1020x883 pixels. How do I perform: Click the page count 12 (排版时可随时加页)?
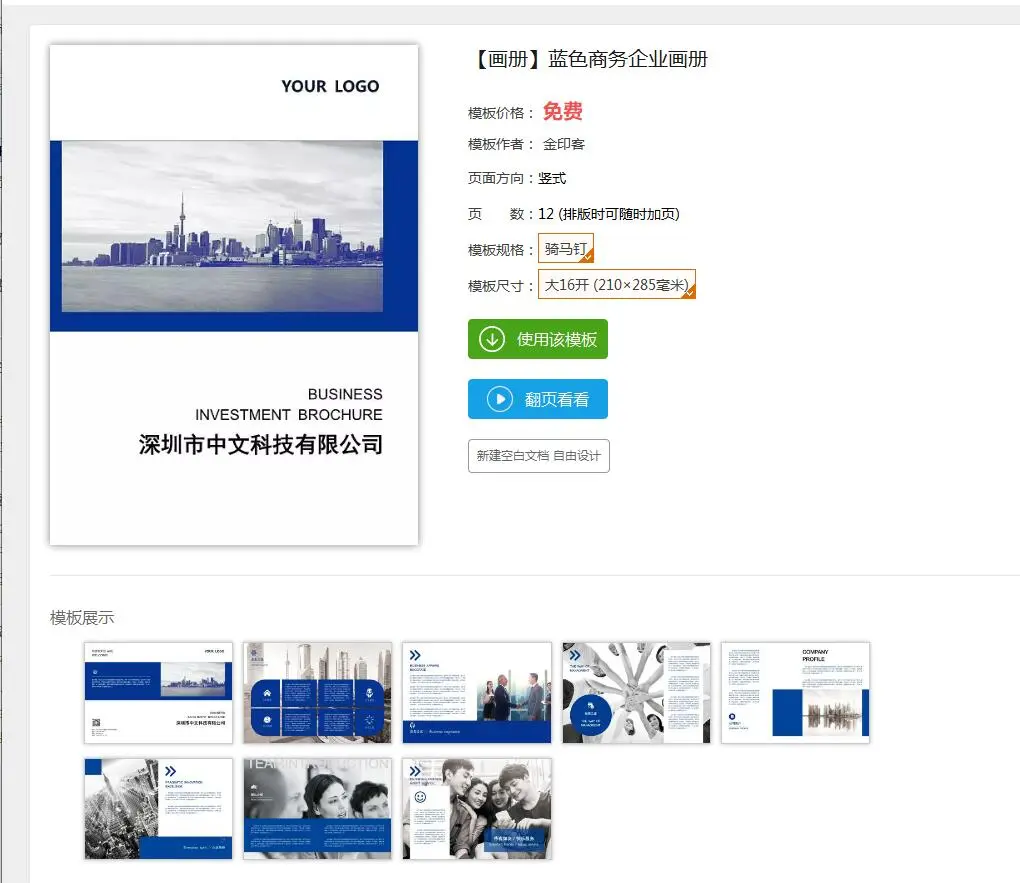coord(609,214)
